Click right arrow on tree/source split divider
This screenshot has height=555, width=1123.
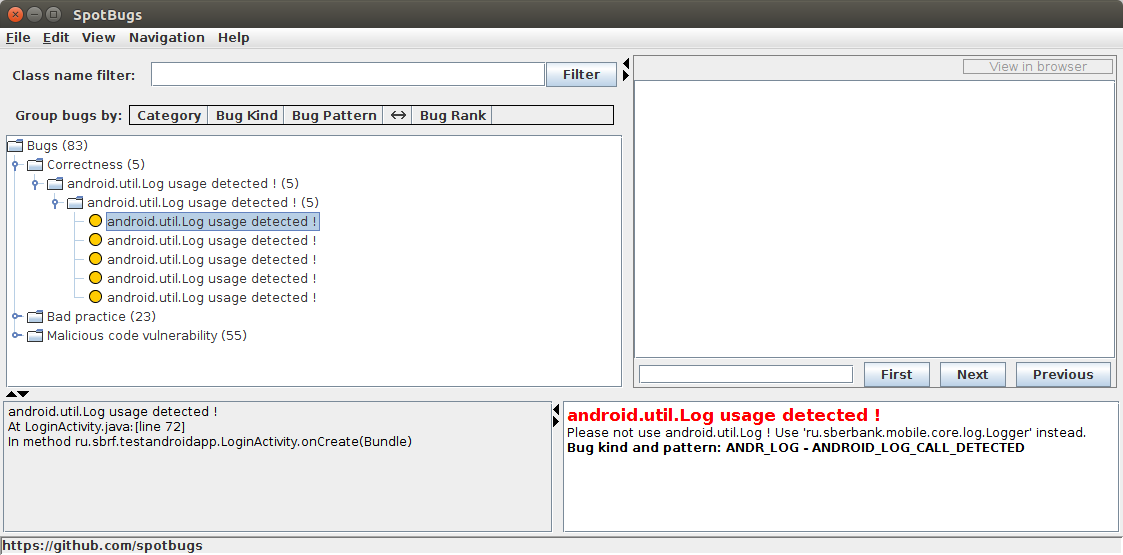[x=627, y=75]
